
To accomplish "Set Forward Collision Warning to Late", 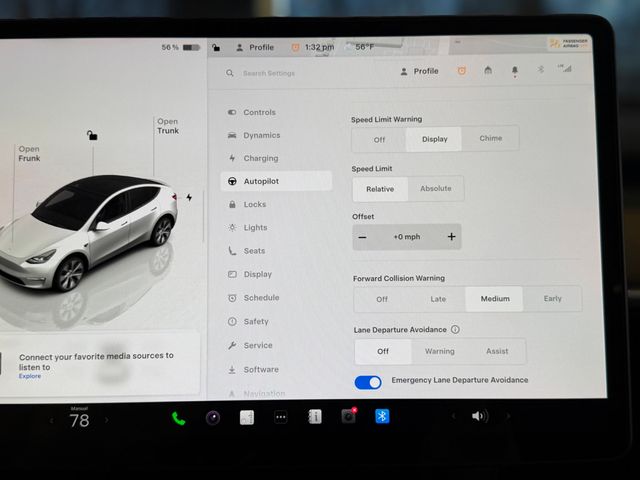I will (438, 299).
